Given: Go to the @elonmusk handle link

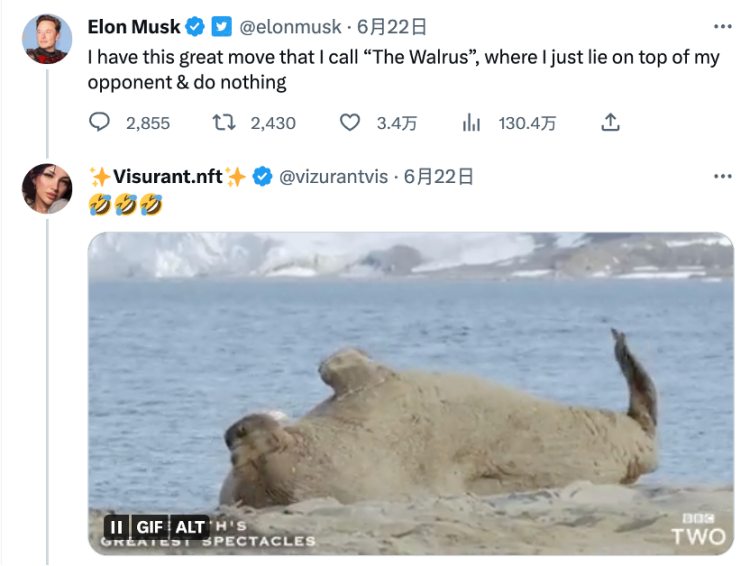Looking at the screenshot, I should [290, 27].
